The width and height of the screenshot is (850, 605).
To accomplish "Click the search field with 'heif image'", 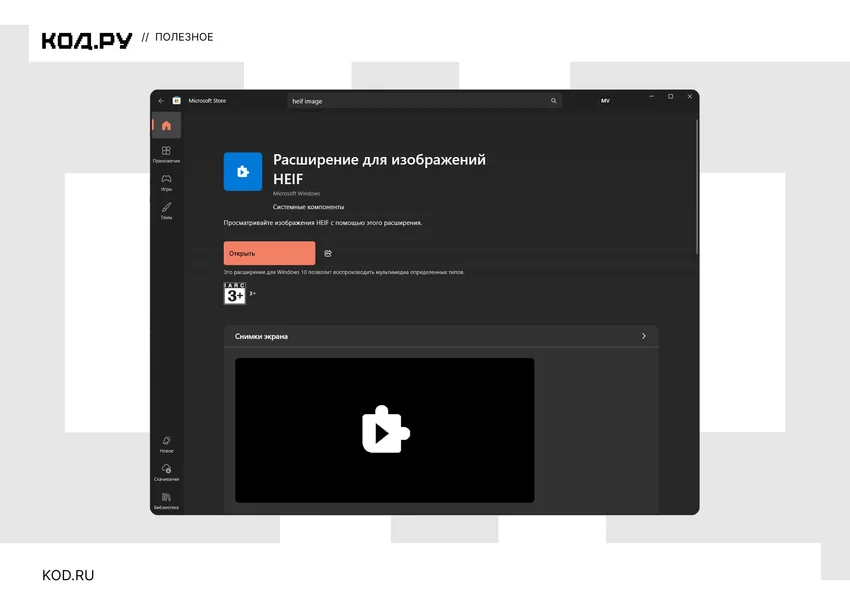I will point(424,101).
